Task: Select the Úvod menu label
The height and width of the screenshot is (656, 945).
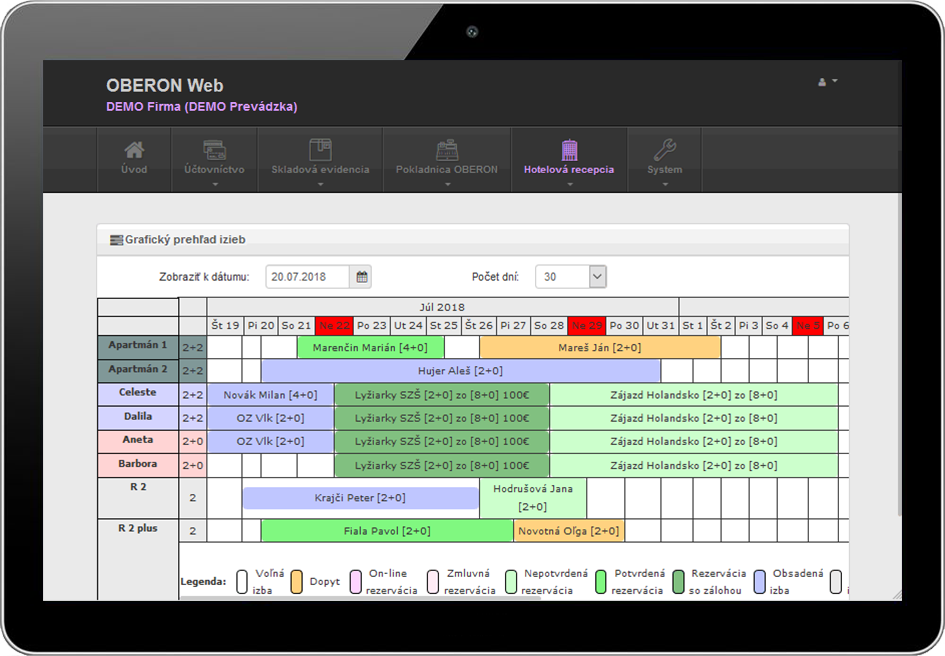Action: 134,169
